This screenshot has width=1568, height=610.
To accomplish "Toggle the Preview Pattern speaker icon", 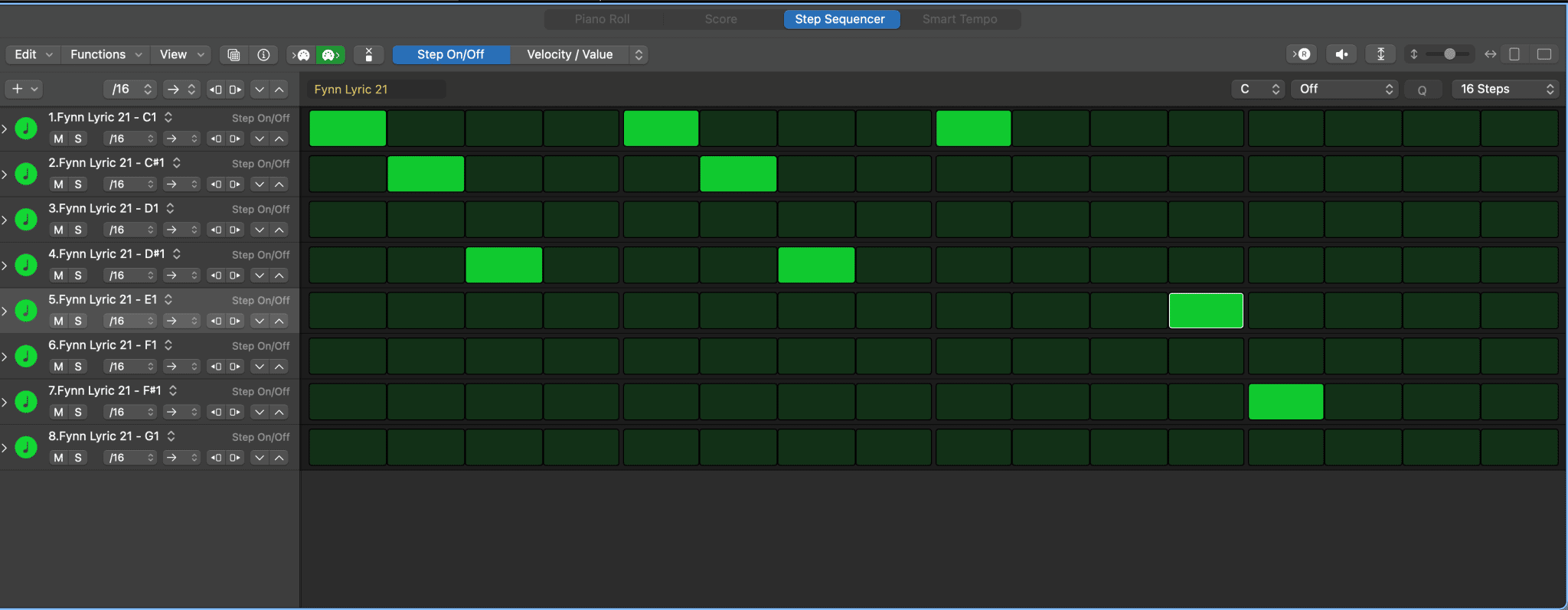I will point(1341,54).
